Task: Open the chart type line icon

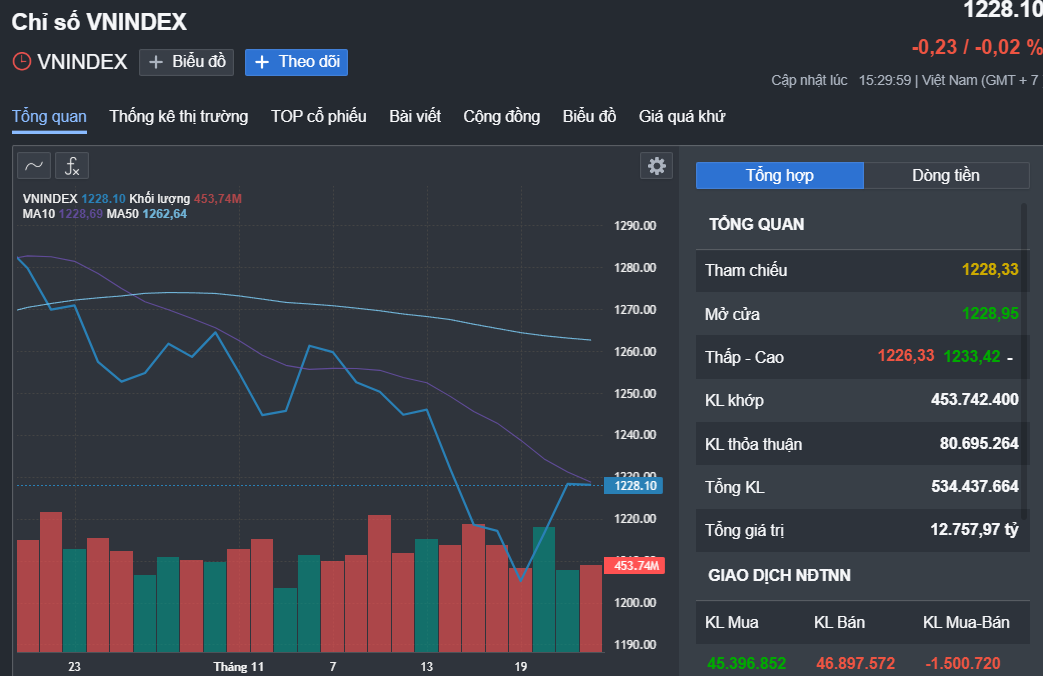Action: [34, 166]
